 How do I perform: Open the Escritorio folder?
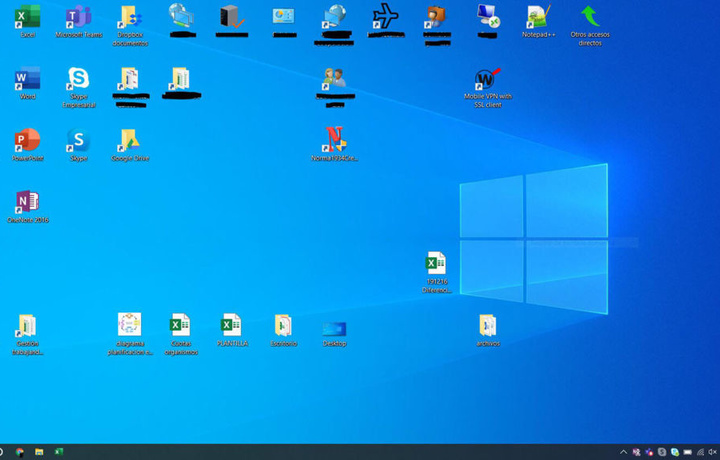pos(284,330)
